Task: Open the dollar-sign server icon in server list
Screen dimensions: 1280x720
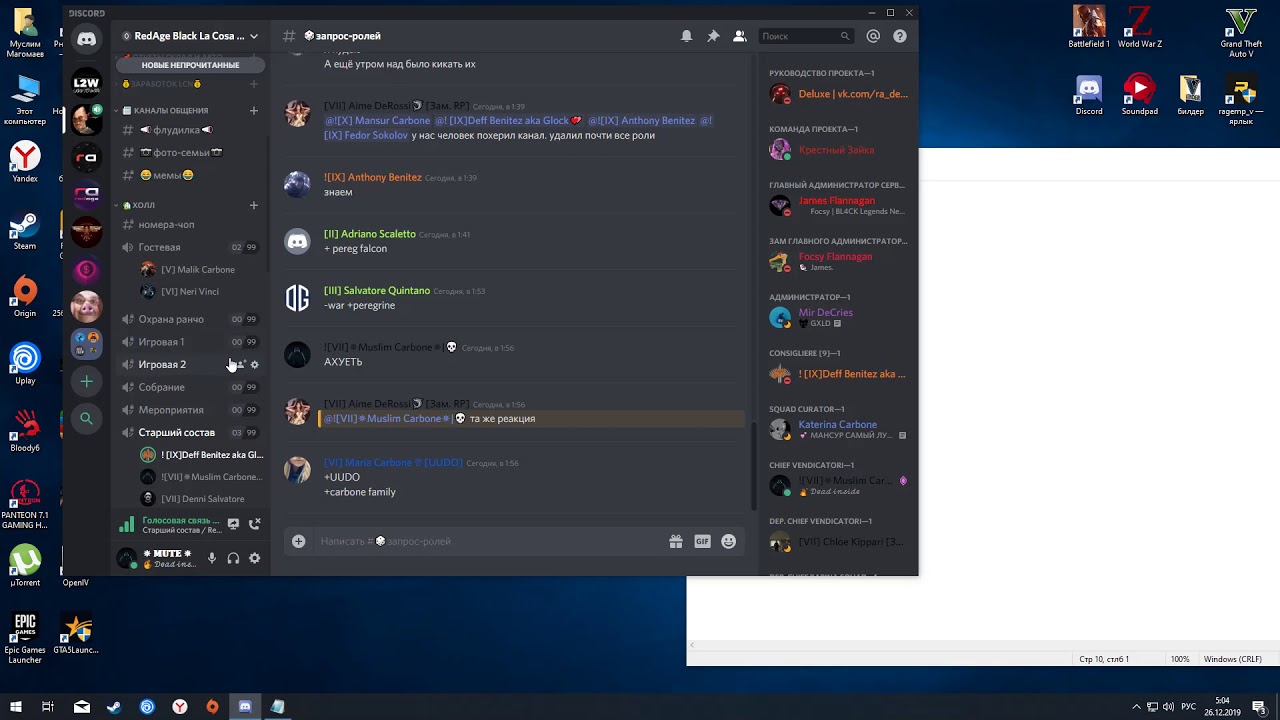Action: pos(87,269)
